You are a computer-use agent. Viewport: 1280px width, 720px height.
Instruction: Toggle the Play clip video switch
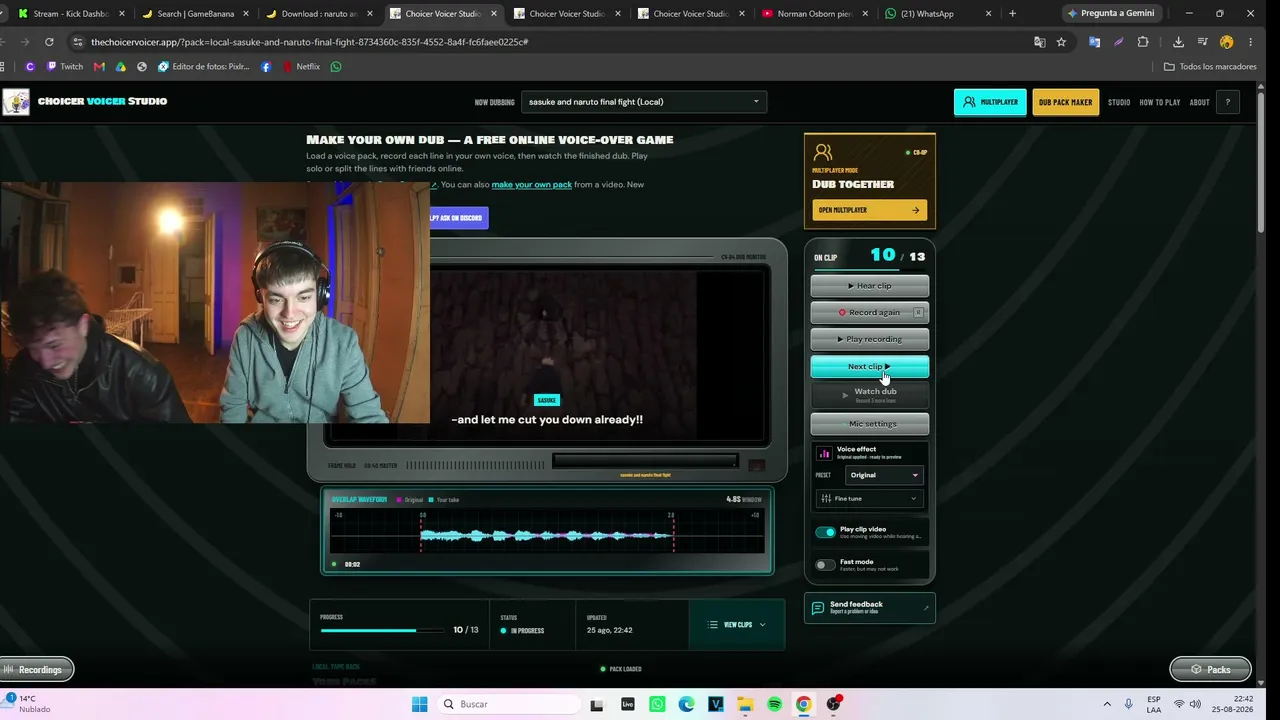pyautogui.click(x=825, y=532)
